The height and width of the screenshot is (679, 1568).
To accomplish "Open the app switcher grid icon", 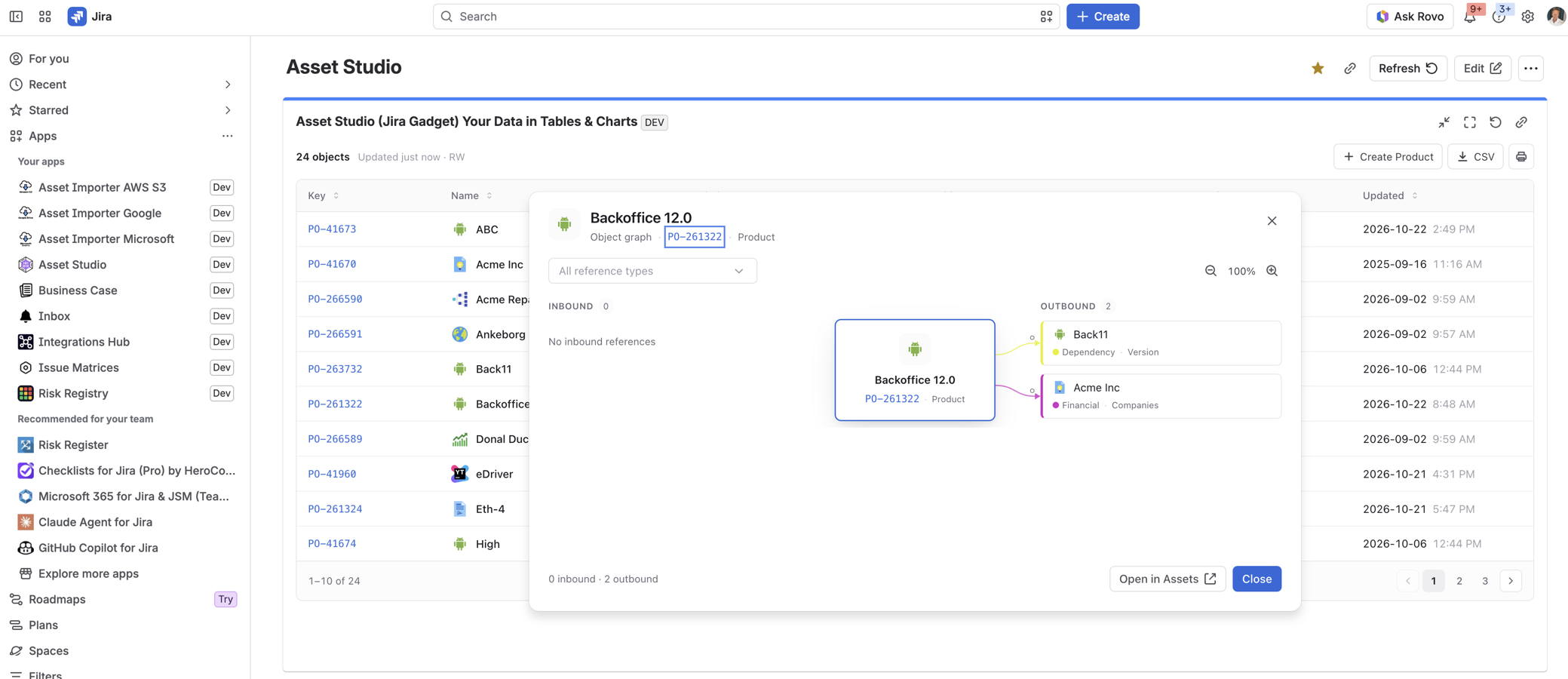I will (44, 16).
